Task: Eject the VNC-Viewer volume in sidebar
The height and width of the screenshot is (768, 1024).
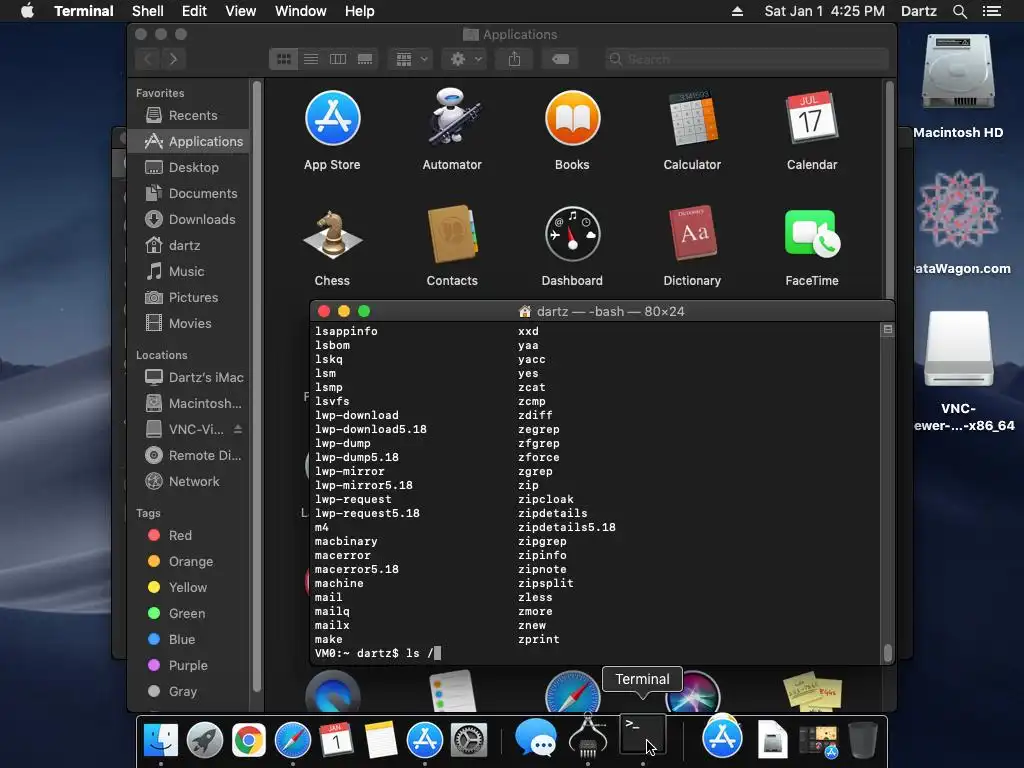Action: pos(238,429)
